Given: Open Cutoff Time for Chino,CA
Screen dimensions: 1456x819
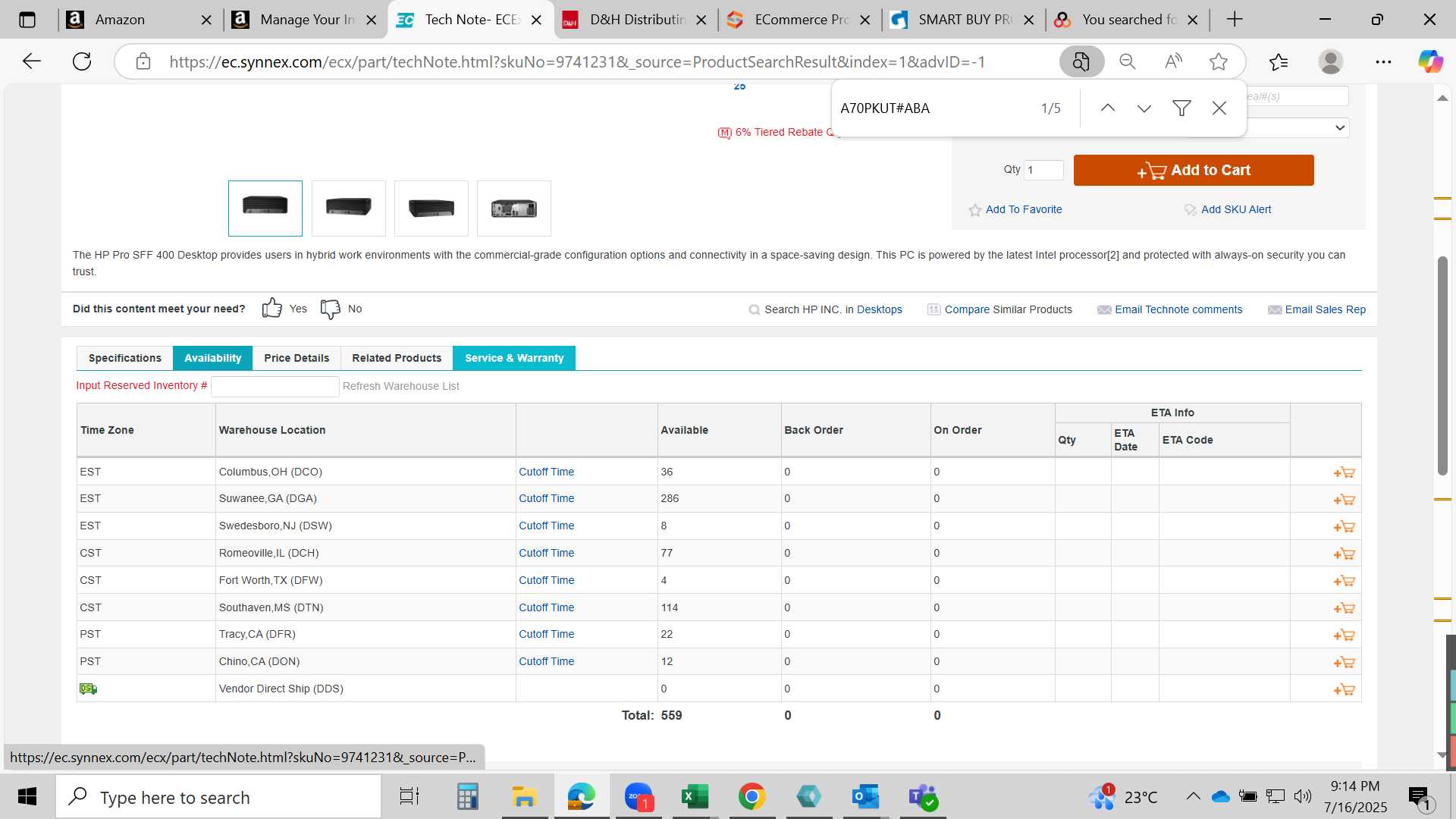Looking at the screenshot, I should tap(546, 661).
